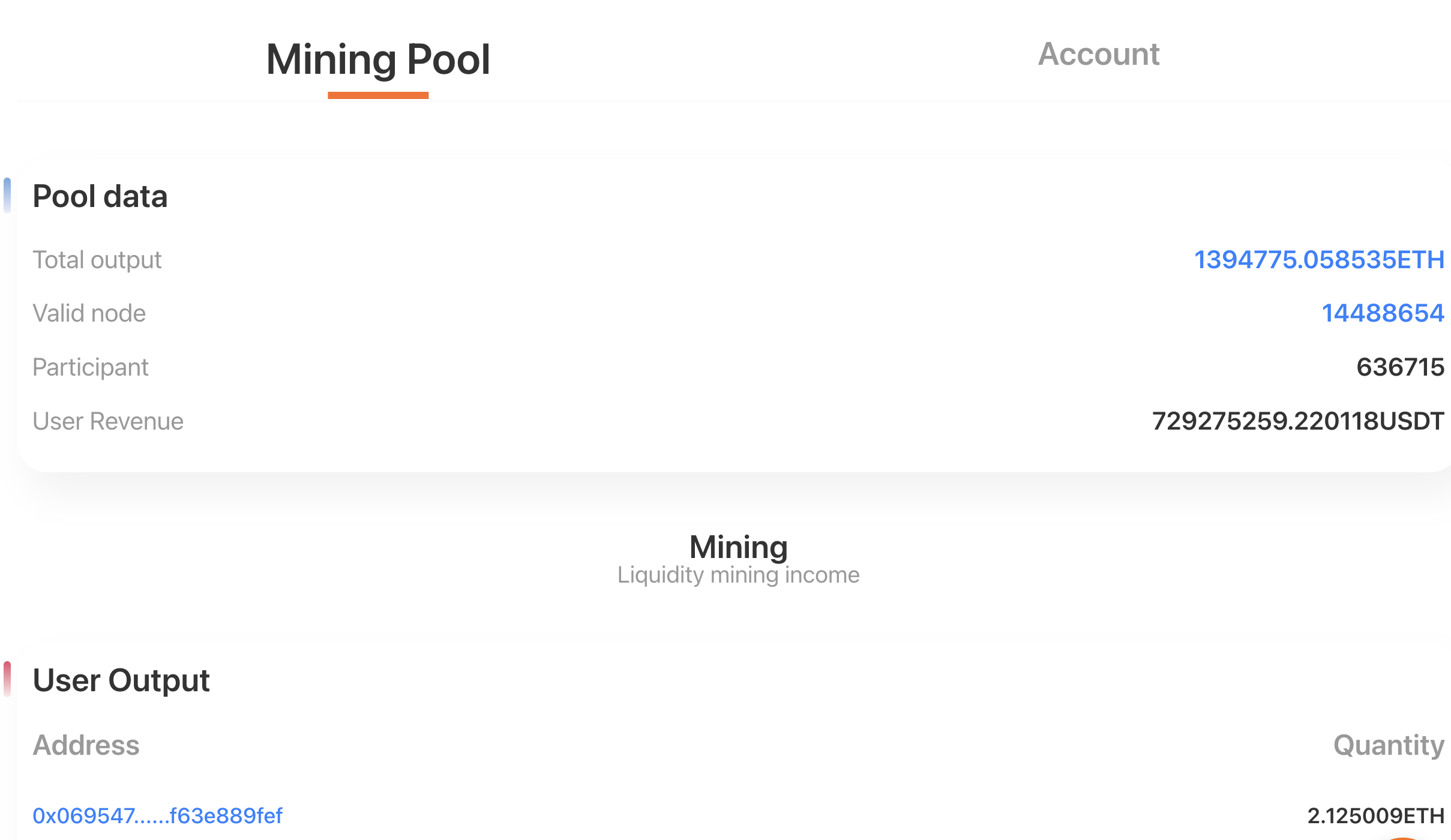Click the Quantity column header
Viewport: 1451px width, 840px height.
coord(1389,745)
